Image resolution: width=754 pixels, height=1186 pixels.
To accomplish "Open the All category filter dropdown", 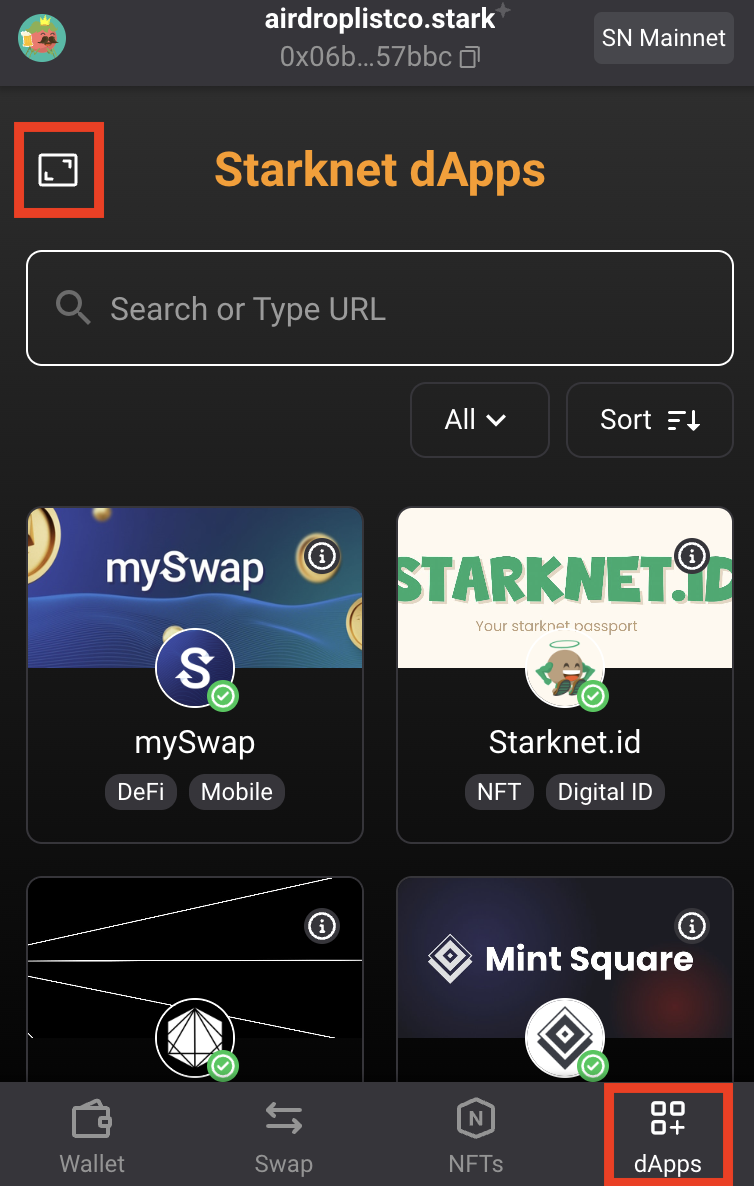I will (479, 419).
